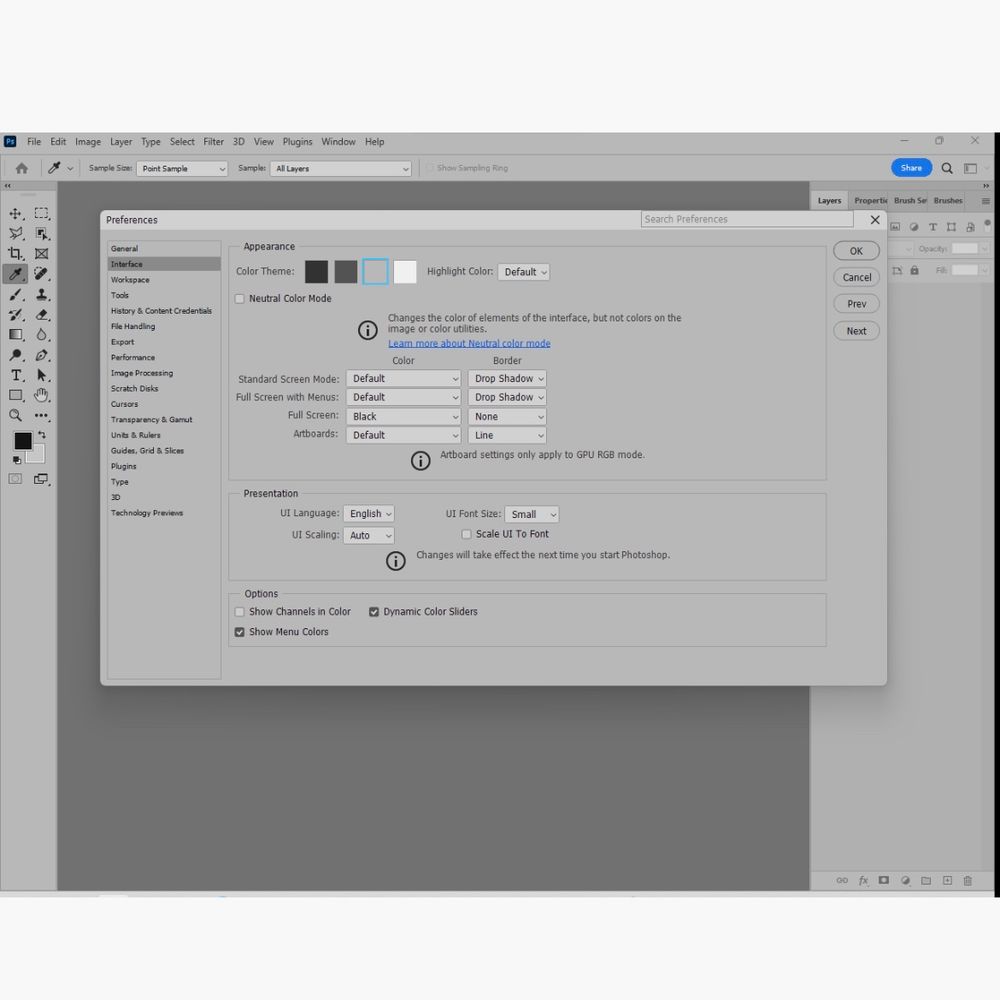Choose the Type tool
Image resolution: width=1000 pixels, height=1000 pixels.
(15, 375)
